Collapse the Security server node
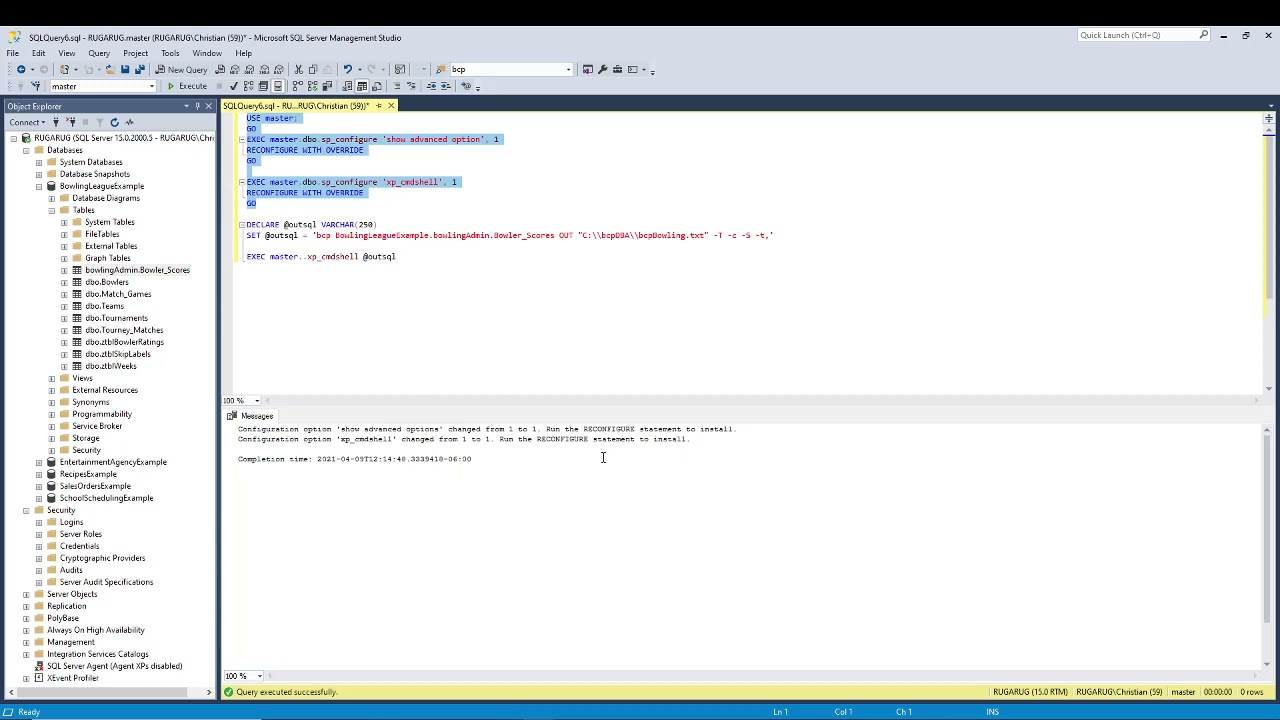 (26, 510)
